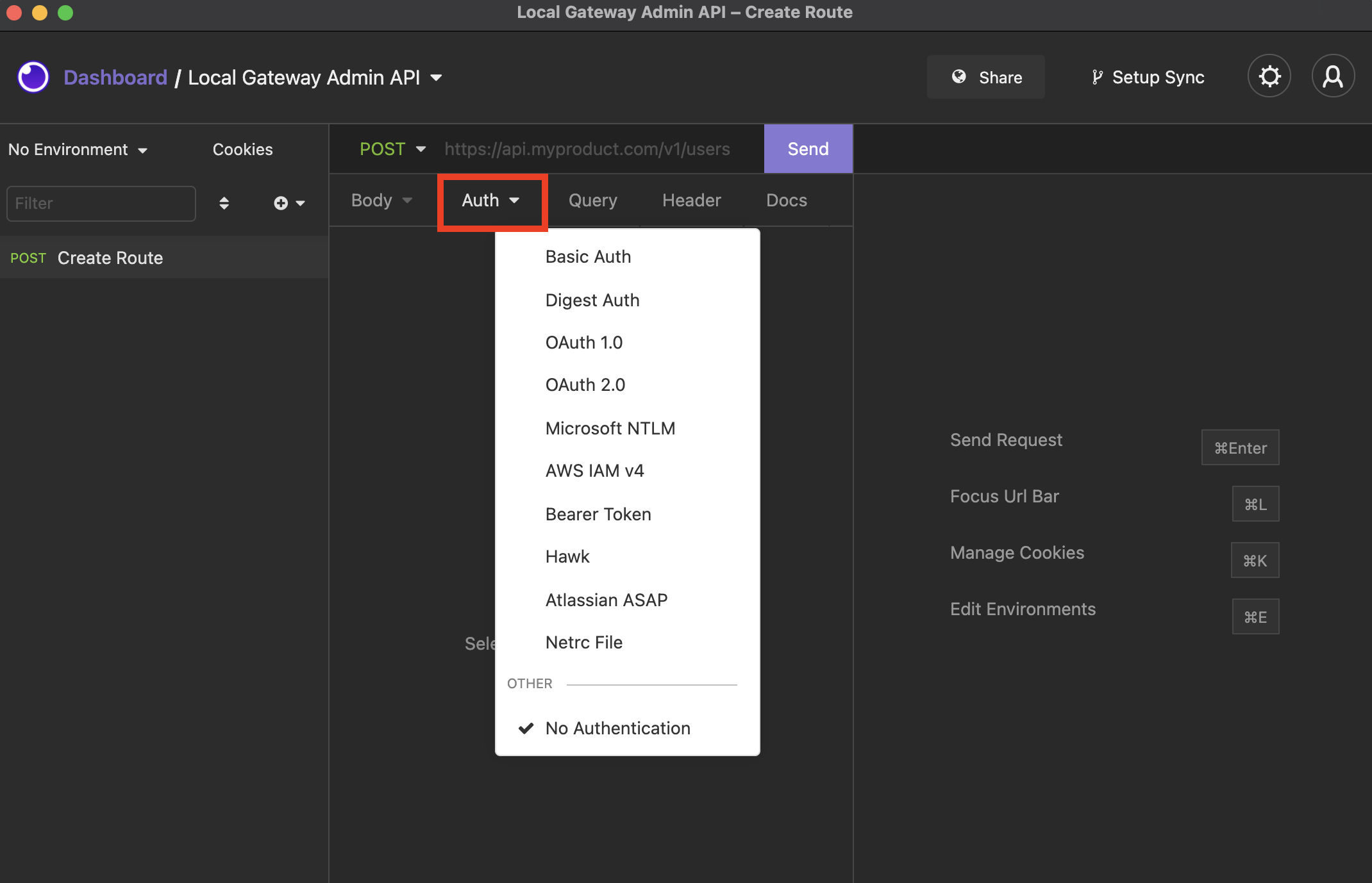1372x883 pixels.
Task: Select AWS IAM v4 from auth list
Action: pos(595,471)
